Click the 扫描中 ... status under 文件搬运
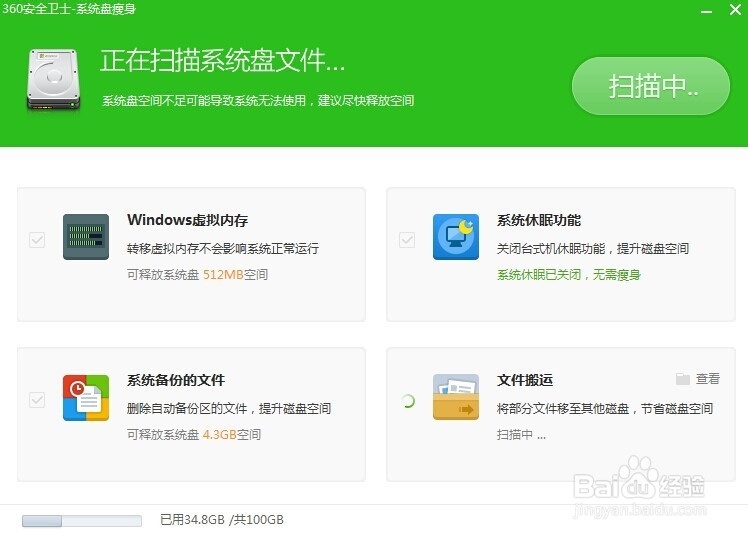748x536 pixels. tap(521, 434)
